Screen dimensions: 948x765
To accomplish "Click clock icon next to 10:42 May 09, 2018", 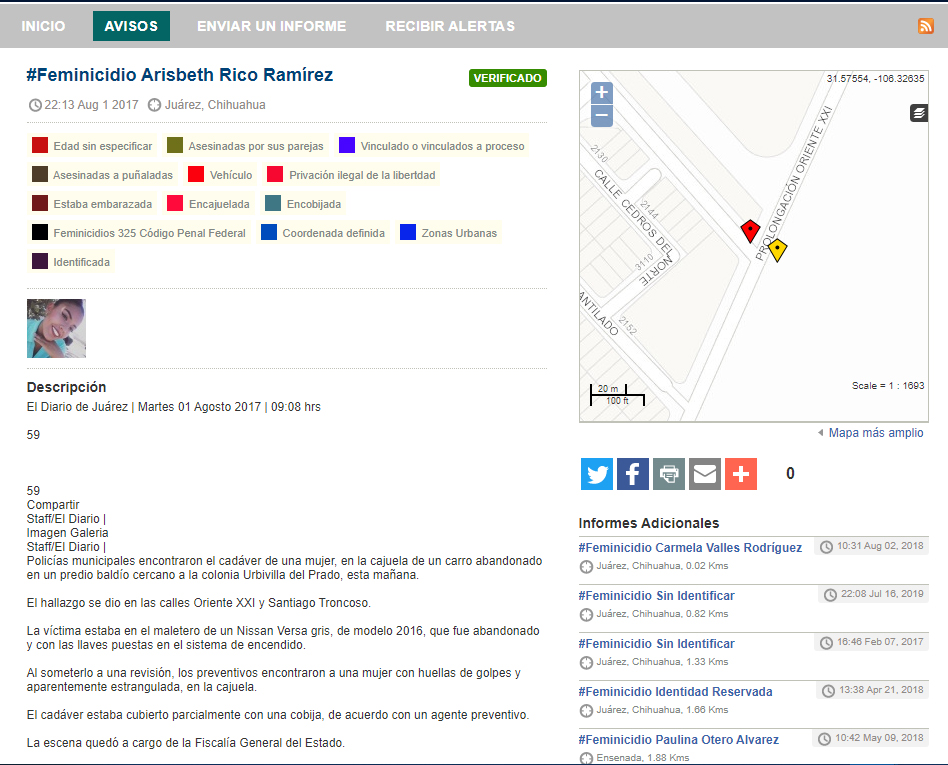I will pos(825,739).
